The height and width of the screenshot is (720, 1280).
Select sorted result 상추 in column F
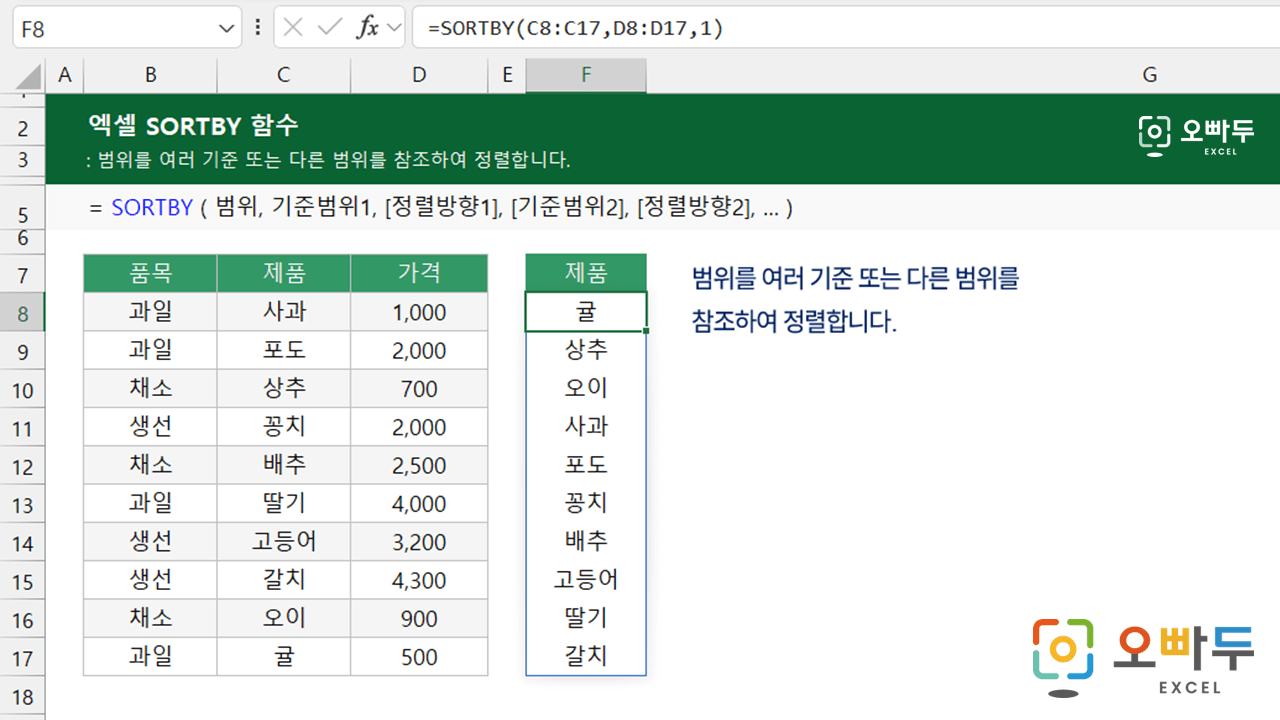coord(586,350)
